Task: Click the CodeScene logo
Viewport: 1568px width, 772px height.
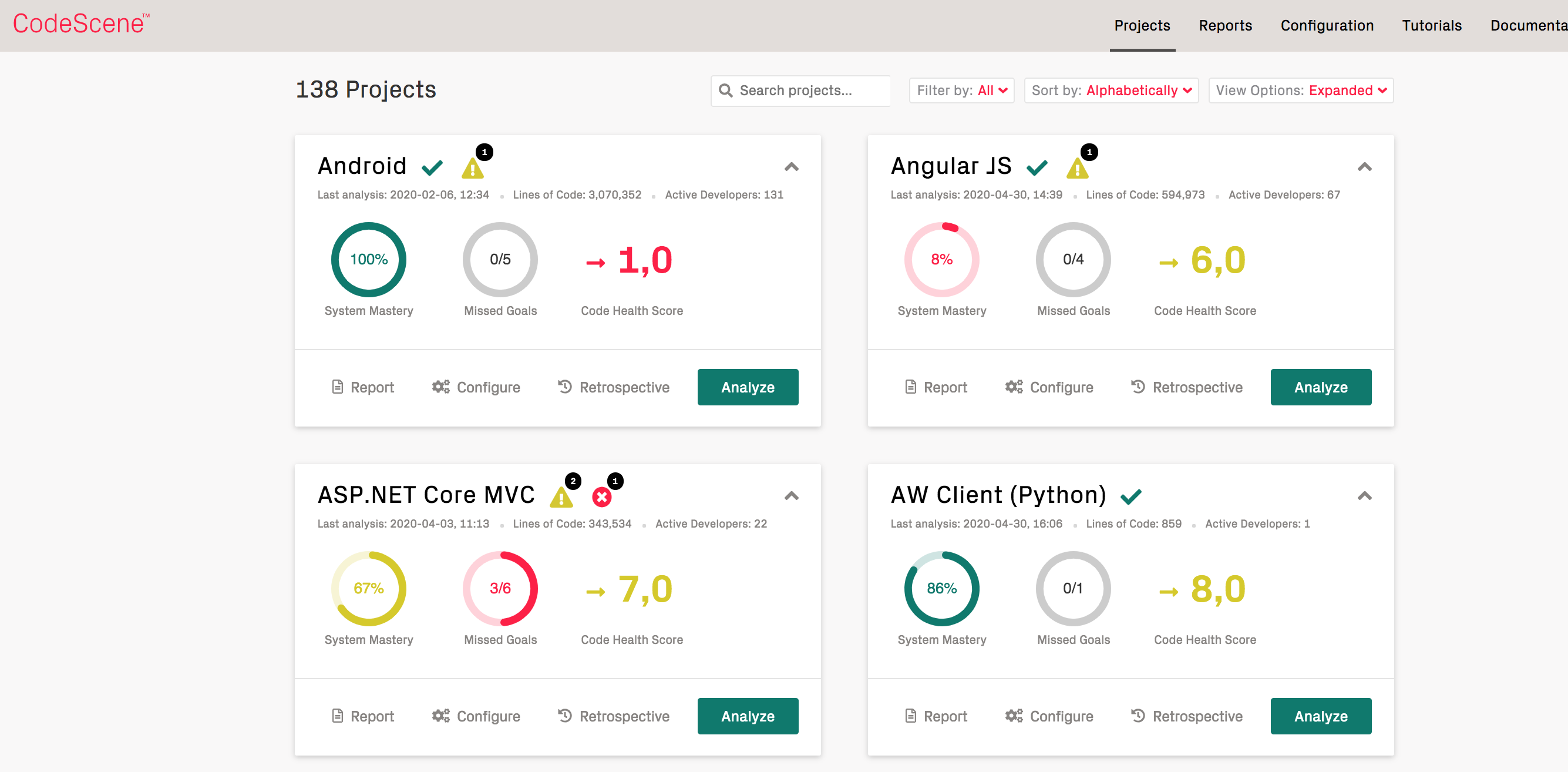Action: click(80, 24)
